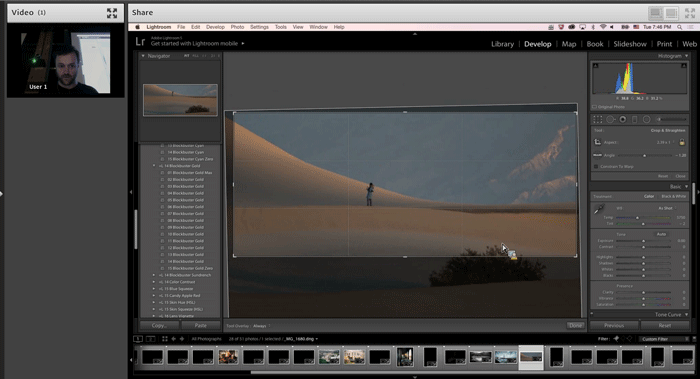Toggle highlight clipping indicator in histogram
The image size is (700, 379).
tap(683, 66)
